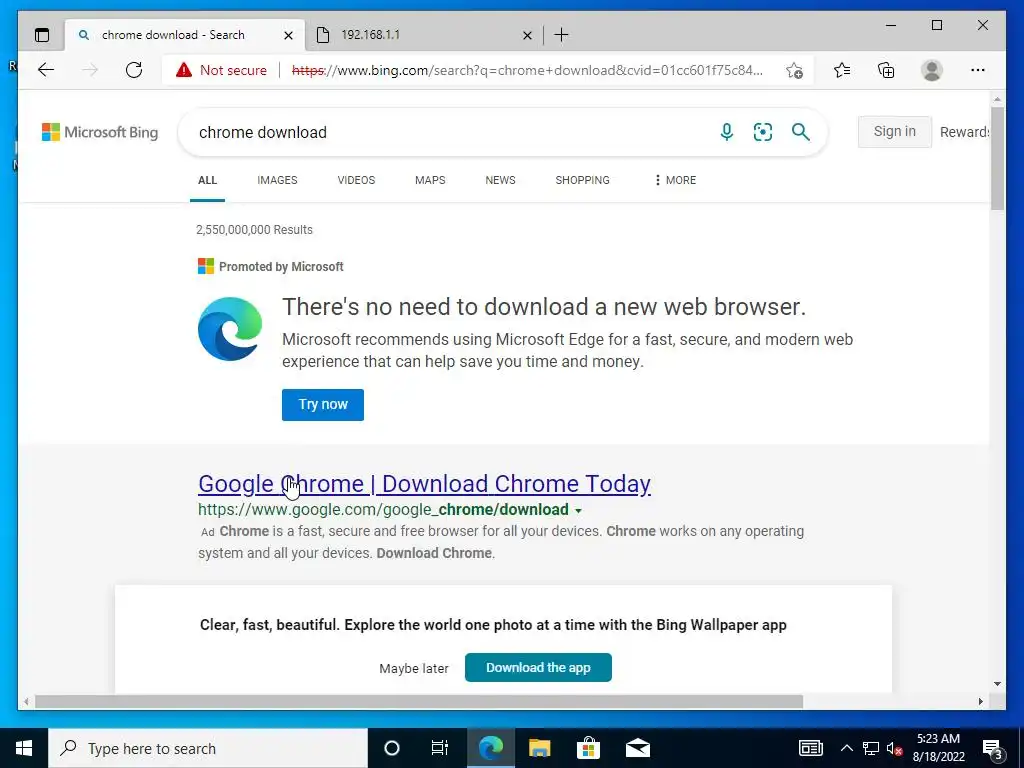The image size is (1024, 768).
Task: Open the Windows Start menu
Action: click(24, 748)
